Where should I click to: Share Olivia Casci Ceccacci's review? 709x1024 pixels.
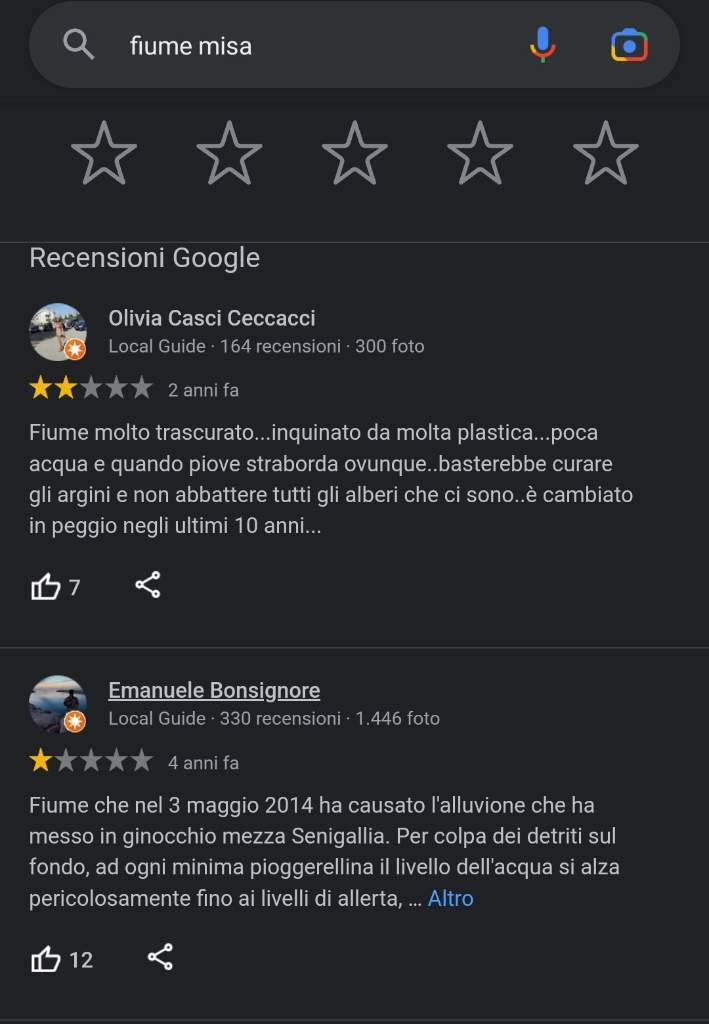(148, 584)
